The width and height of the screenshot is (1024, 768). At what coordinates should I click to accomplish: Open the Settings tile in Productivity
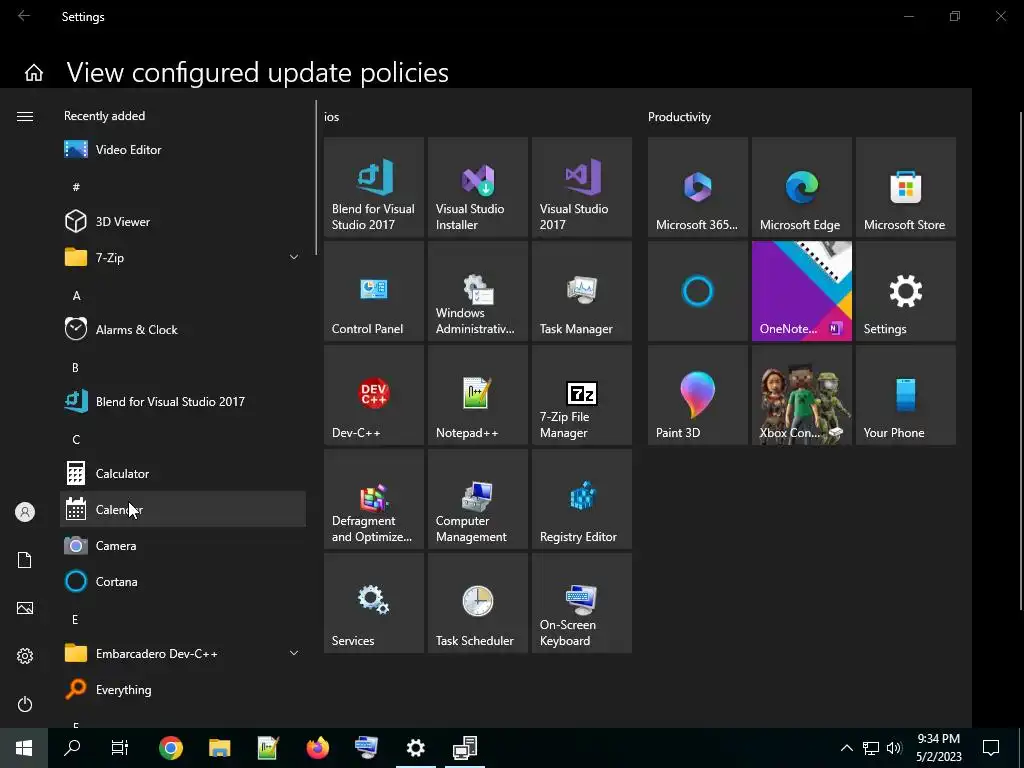pyautogui.click(x=906, y=291)
